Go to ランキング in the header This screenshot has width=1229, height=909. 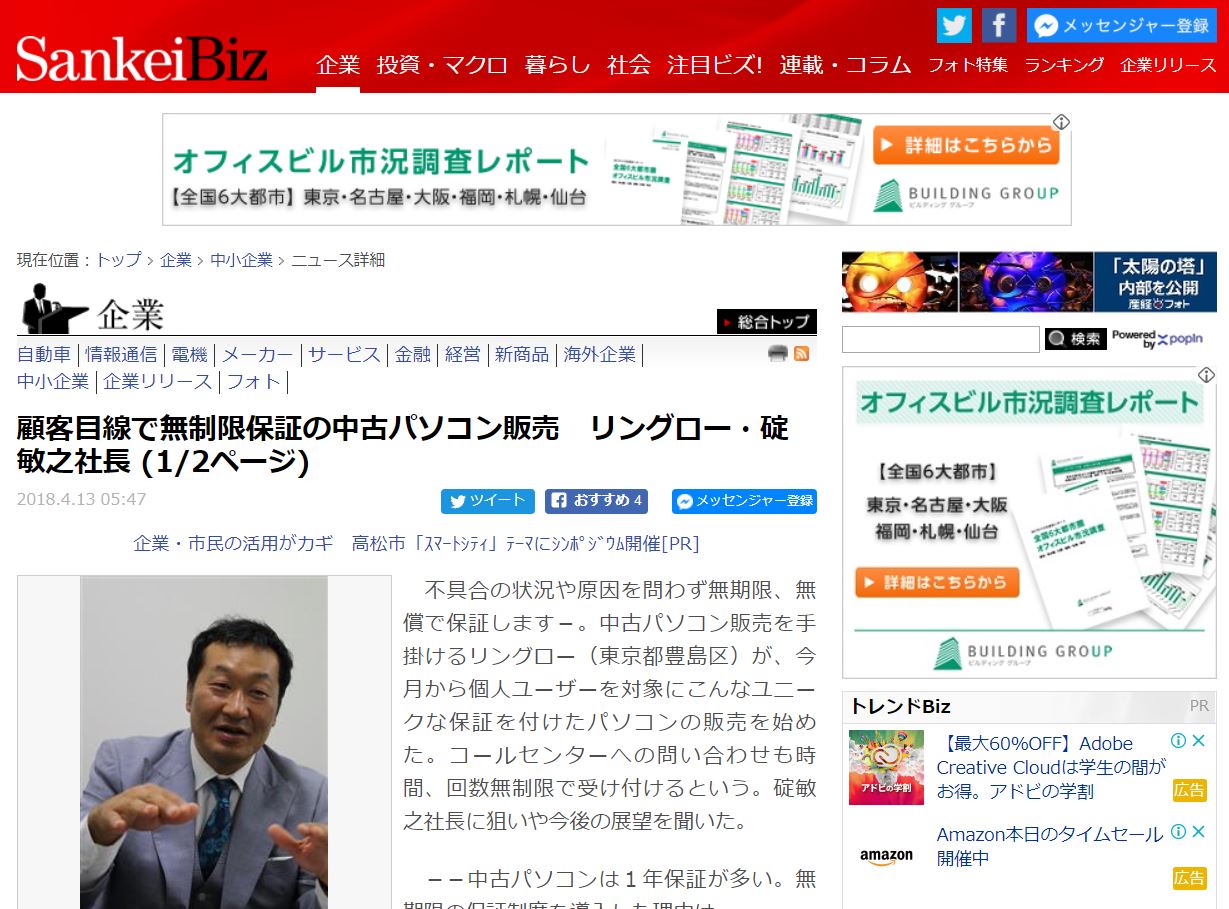point(1064,65)
